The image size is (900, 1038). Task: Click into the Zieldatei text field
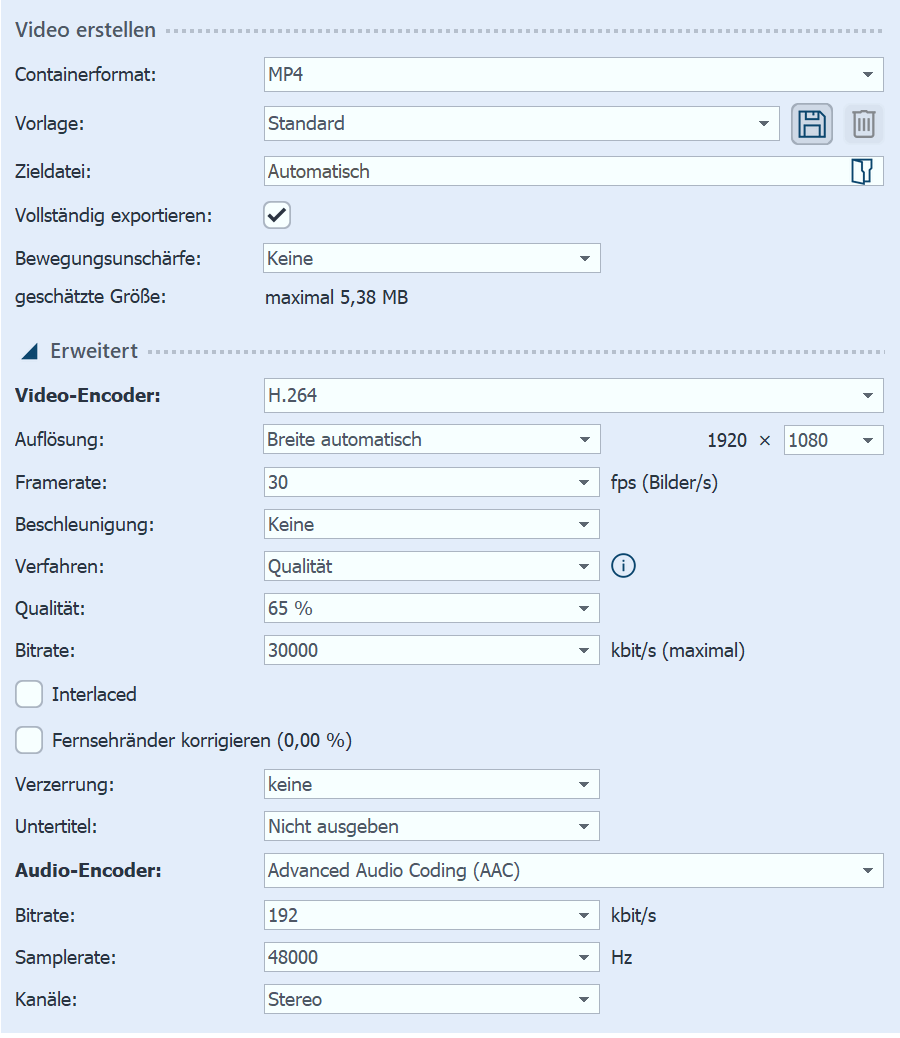pyautogui.click(x=550, y=172)
